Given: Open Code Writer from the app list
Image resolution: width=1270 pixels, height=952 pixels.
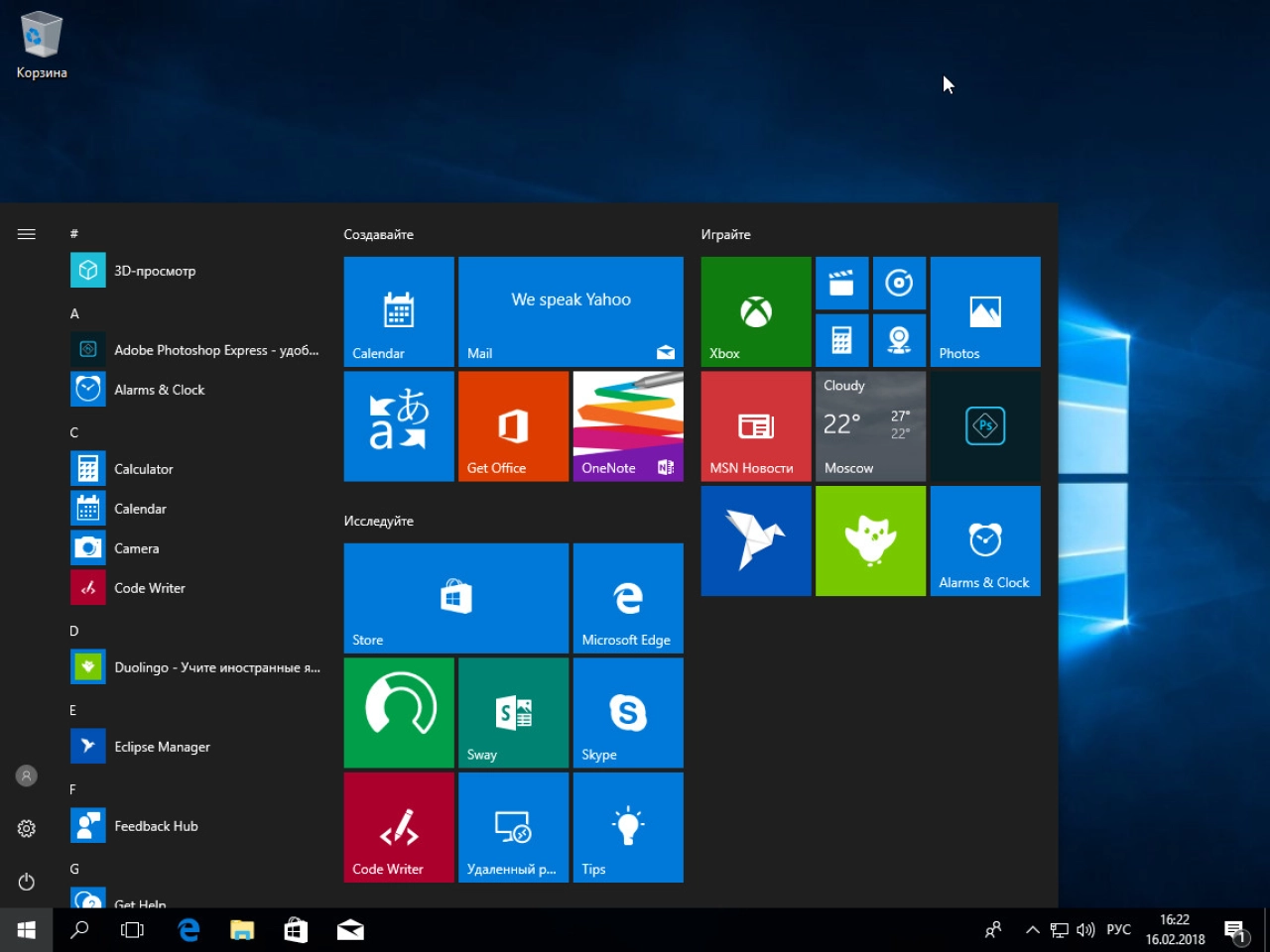Looking at the screenshot, I should tap(196, 588).
